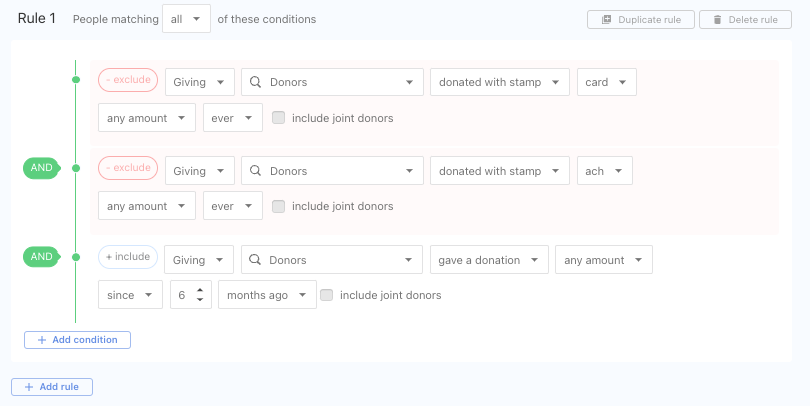Click the Add condition button
Image resolution: width=810 pixels, height=406 pixels.
click(x=77, y=340)
